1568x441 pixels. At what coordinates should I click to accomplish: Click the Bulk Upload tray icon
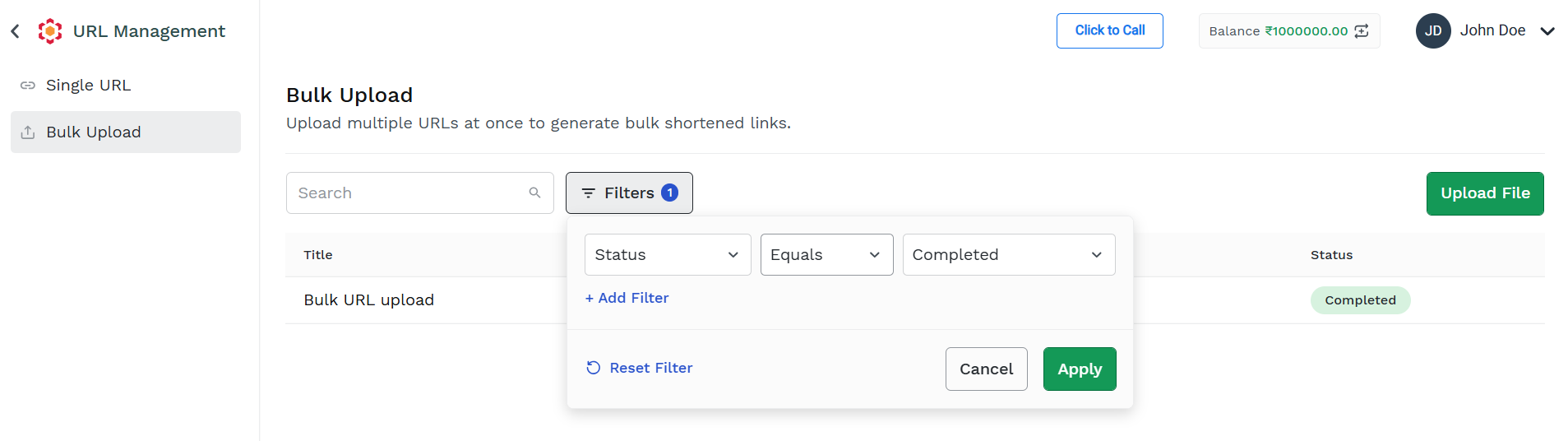(x=28, y=132)
